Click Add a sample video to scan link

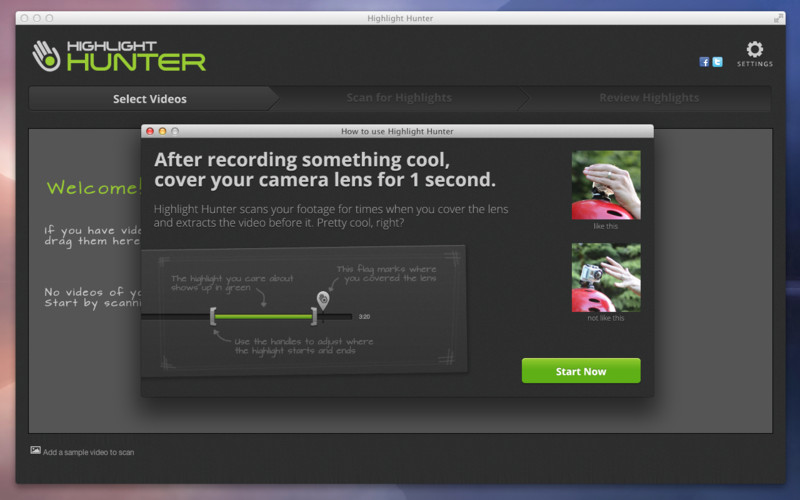pos(88,452)
